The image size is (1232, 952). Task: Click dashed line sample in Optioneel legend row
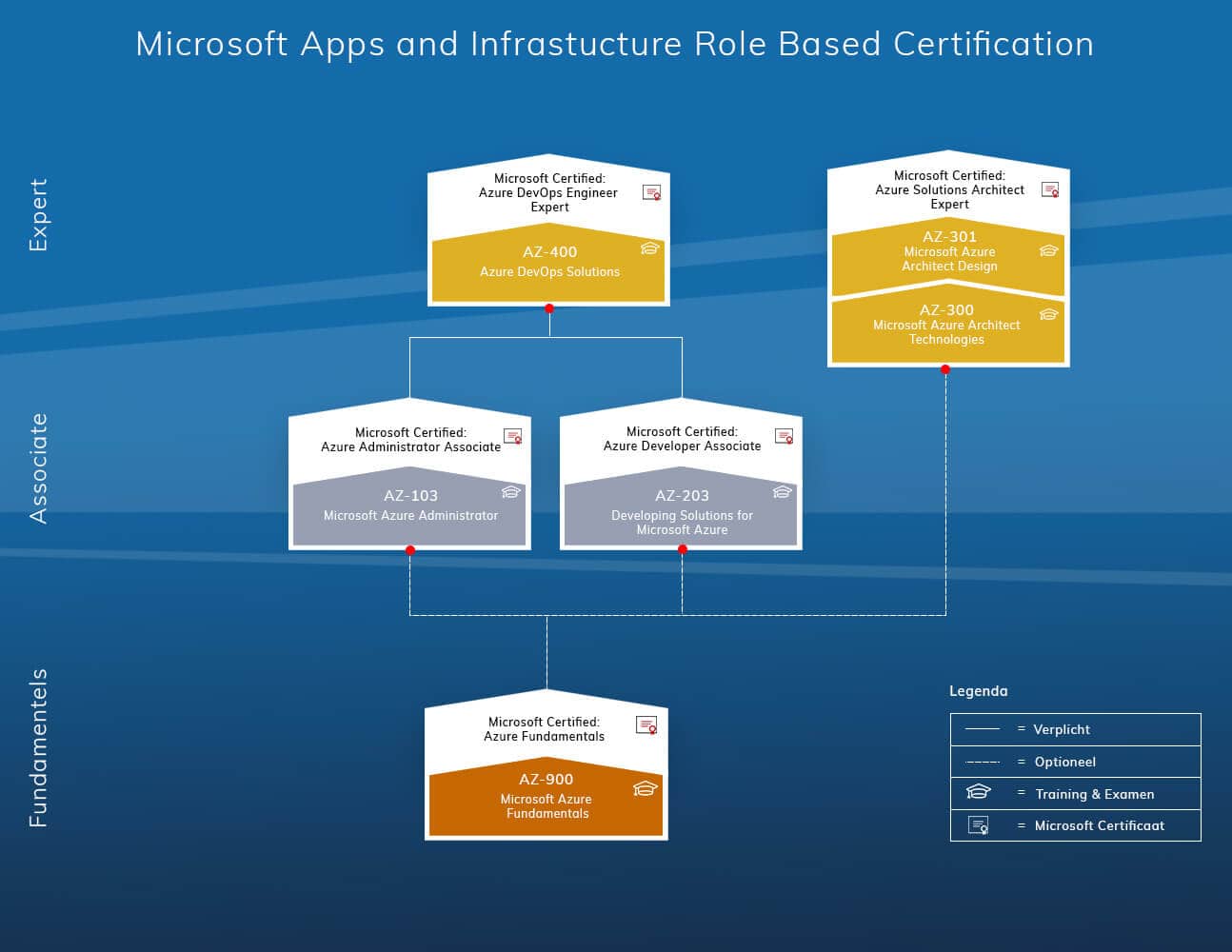coord(982,763)
